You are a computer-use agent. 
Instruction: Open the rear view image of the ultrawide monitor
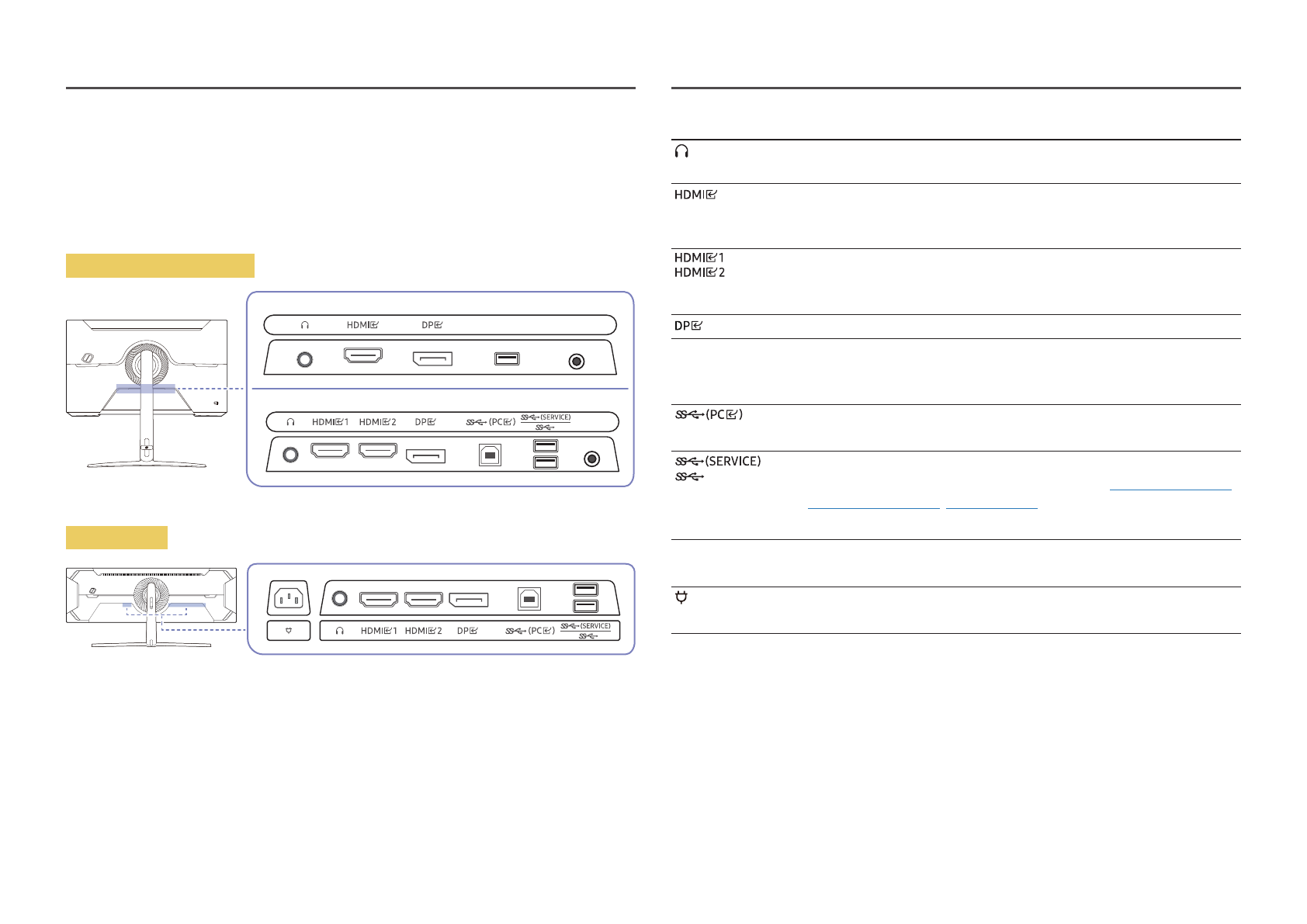coord(151,607)
